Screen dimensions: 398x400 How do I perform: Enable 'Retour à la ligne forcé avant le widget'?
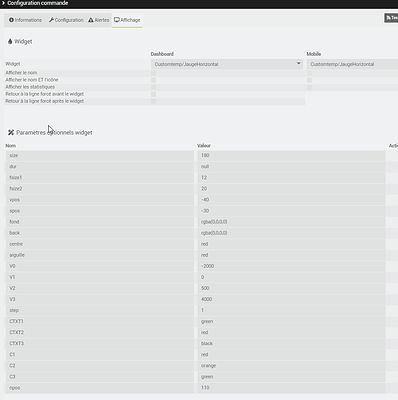click(x=153, y=94)
